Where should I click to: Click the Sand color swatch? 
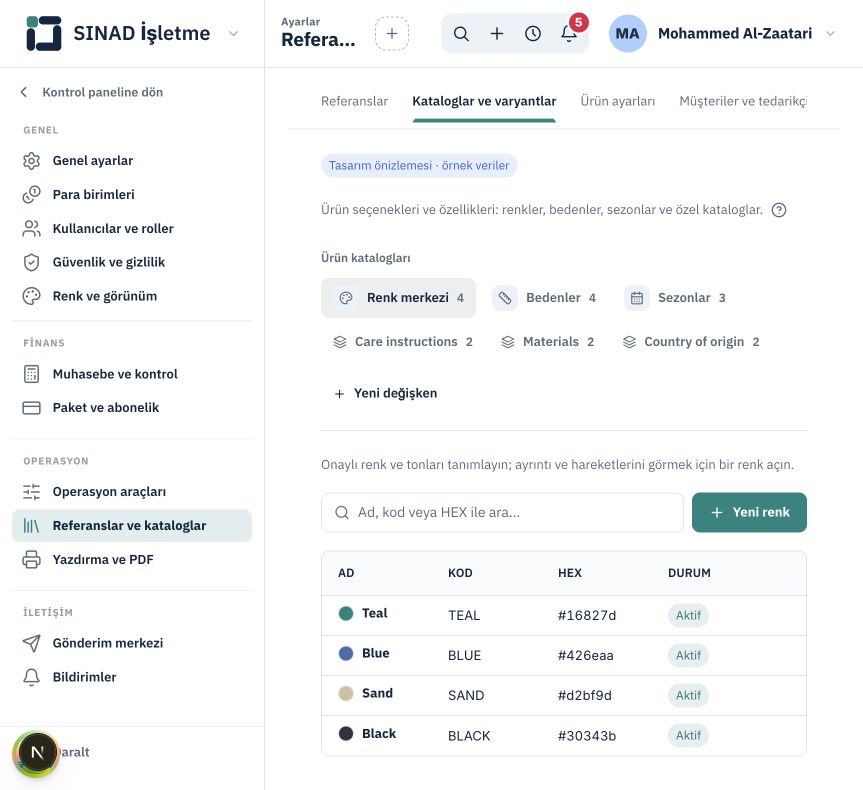[346, 693]
